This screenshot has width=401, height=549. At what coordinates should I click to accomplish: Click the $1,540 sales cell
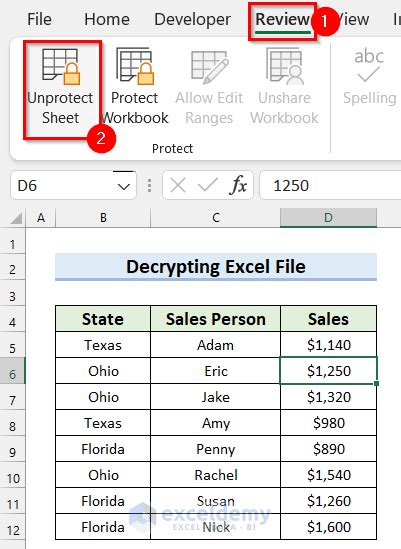point(329,475)
